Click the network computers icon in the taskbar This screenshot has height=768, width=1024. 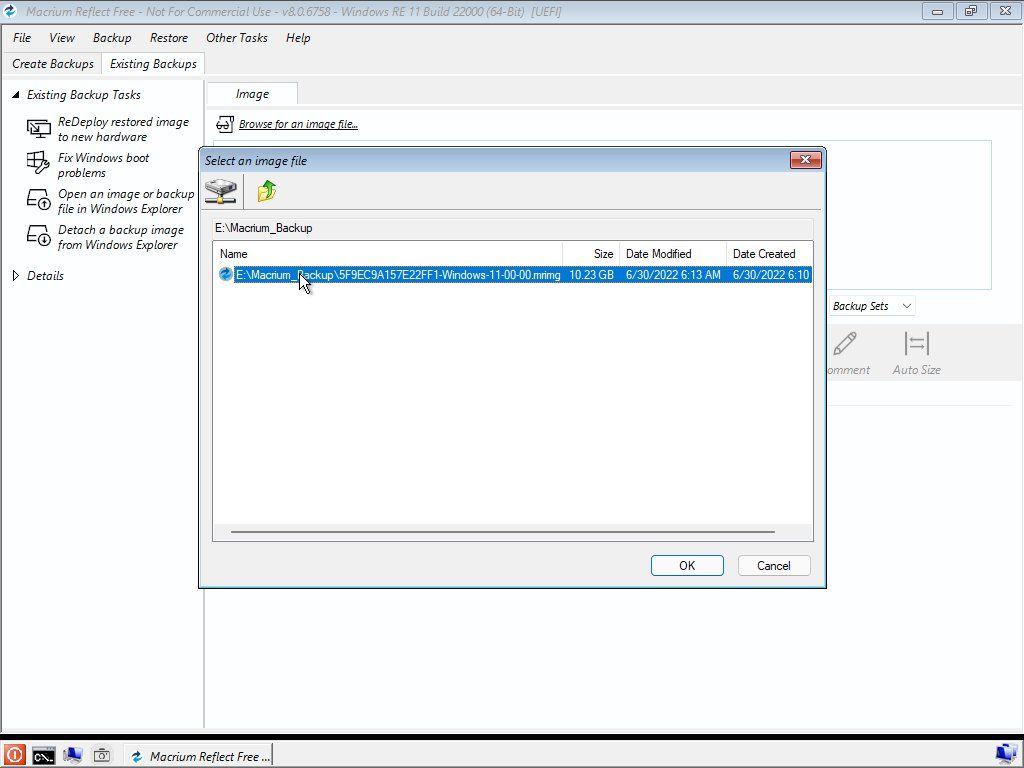pos(72,756)
